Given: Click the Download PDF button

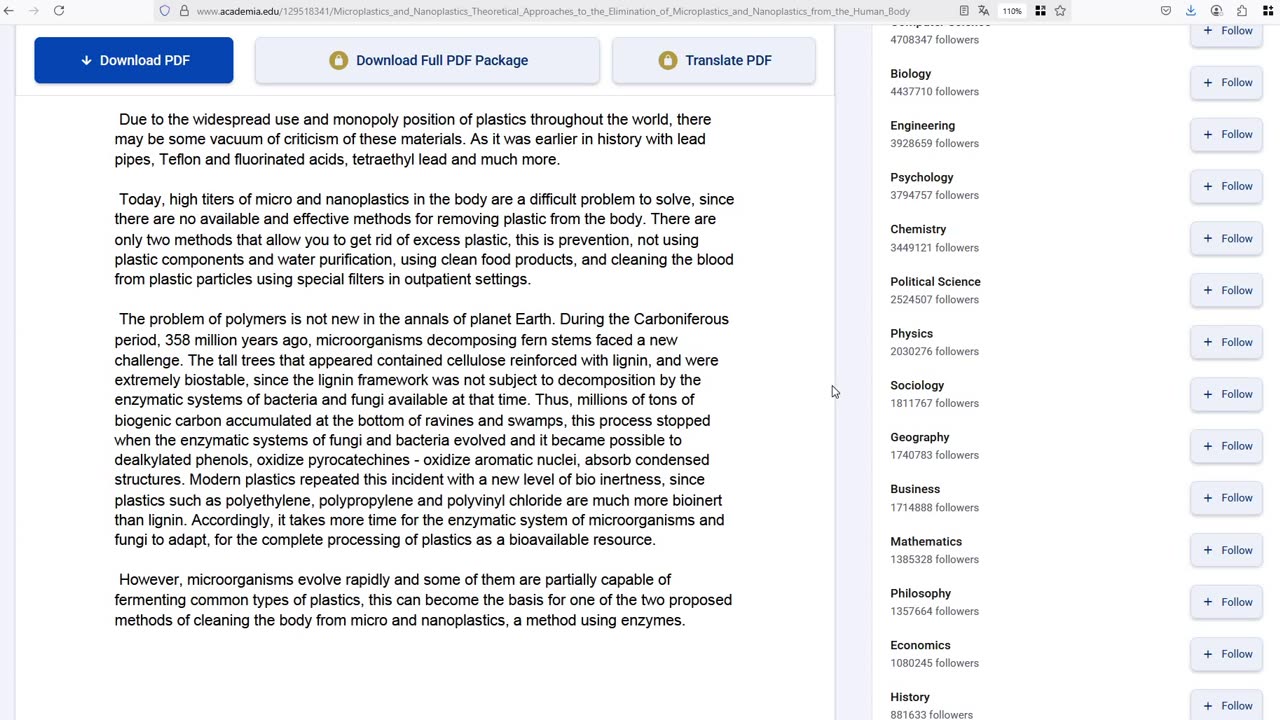Looking at the screenshot, I should pos(134,60).
